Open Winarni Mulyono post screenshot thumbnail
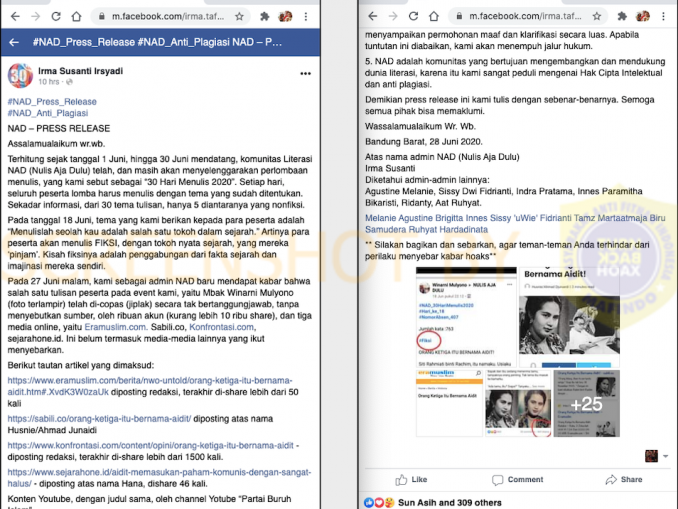The width and height of the screenshot is (678, 509). click(x=466, y=317)
